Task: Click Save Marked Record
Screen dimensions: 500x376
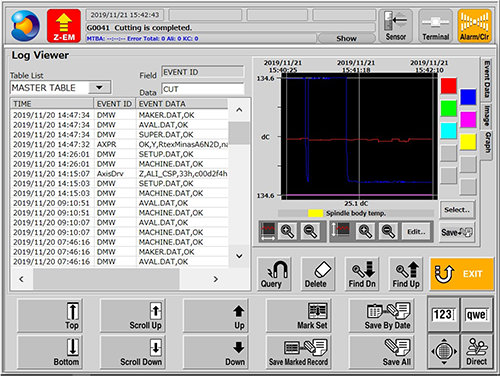Action: click(x=298, y=352)
